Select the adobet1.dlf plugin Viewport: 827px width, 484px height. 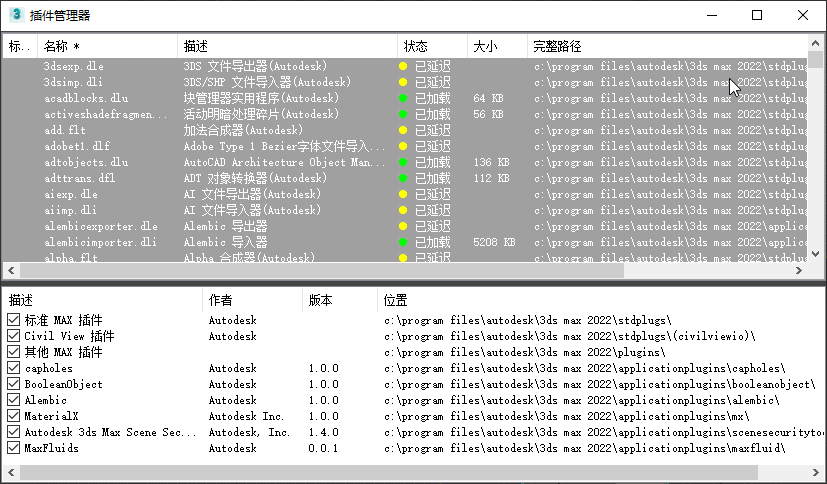[405, 146]
